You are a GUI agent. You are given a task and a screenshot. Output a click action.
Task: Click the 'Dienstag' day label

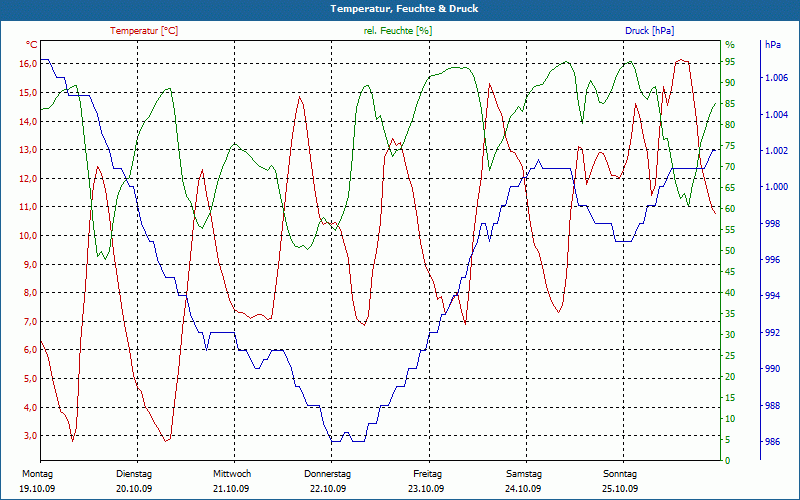[134, 474]
